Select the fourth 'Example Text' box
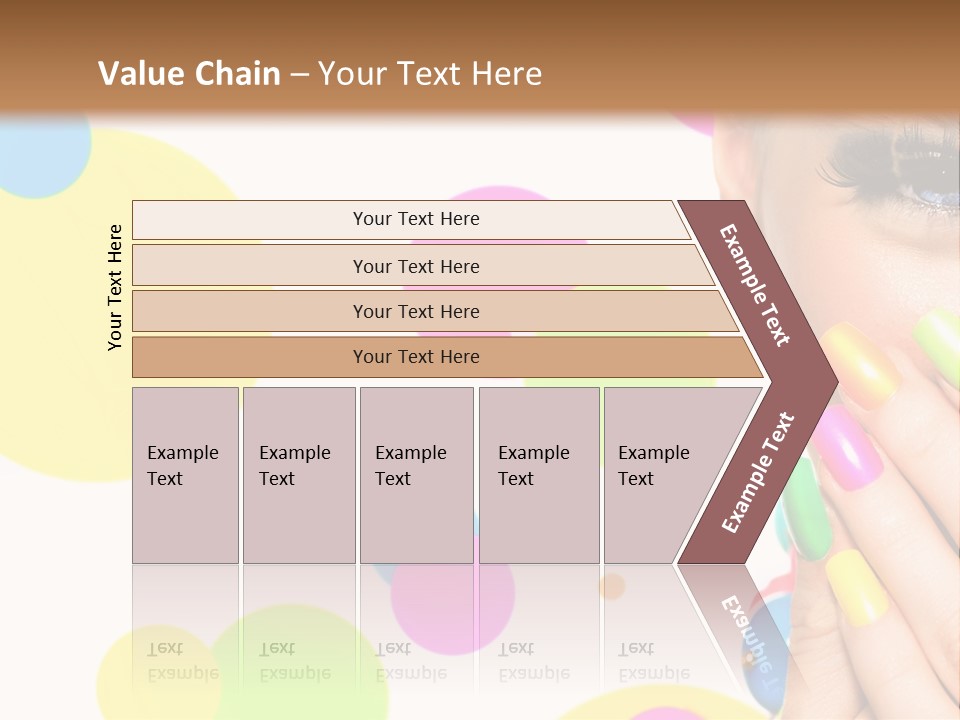960x720 pixels. tap(538, 475)
